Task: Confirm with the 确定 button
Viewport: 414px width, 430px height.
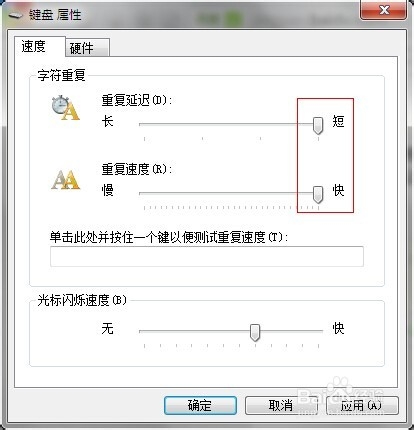Action: (x=200, y=405)
